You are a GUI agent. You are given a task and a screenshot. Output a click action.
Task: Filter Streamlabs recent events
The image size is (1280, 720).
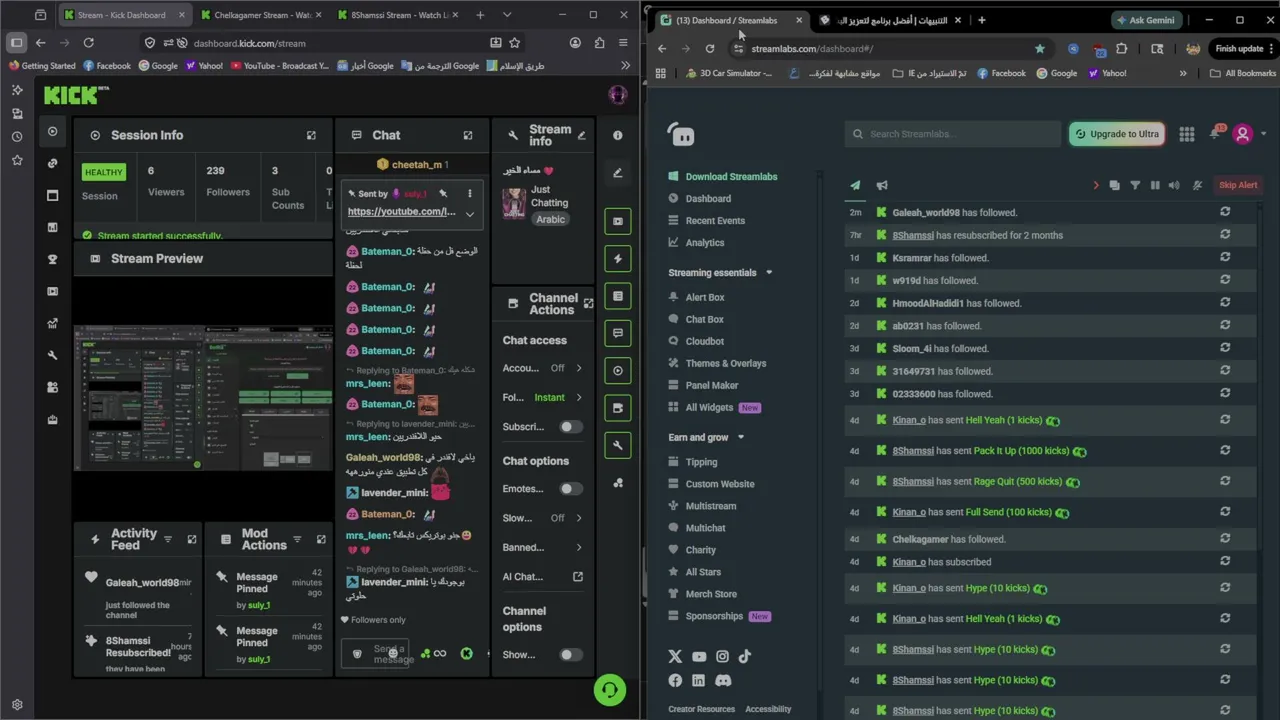pyautogui.click(x=1135, y=185)
